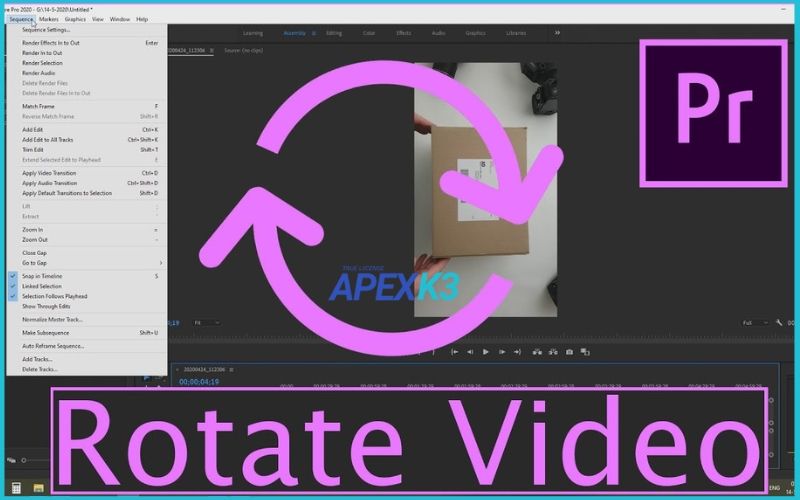Disable Selection Follows Playhead option
800x500 pixels.
point(54,296)
